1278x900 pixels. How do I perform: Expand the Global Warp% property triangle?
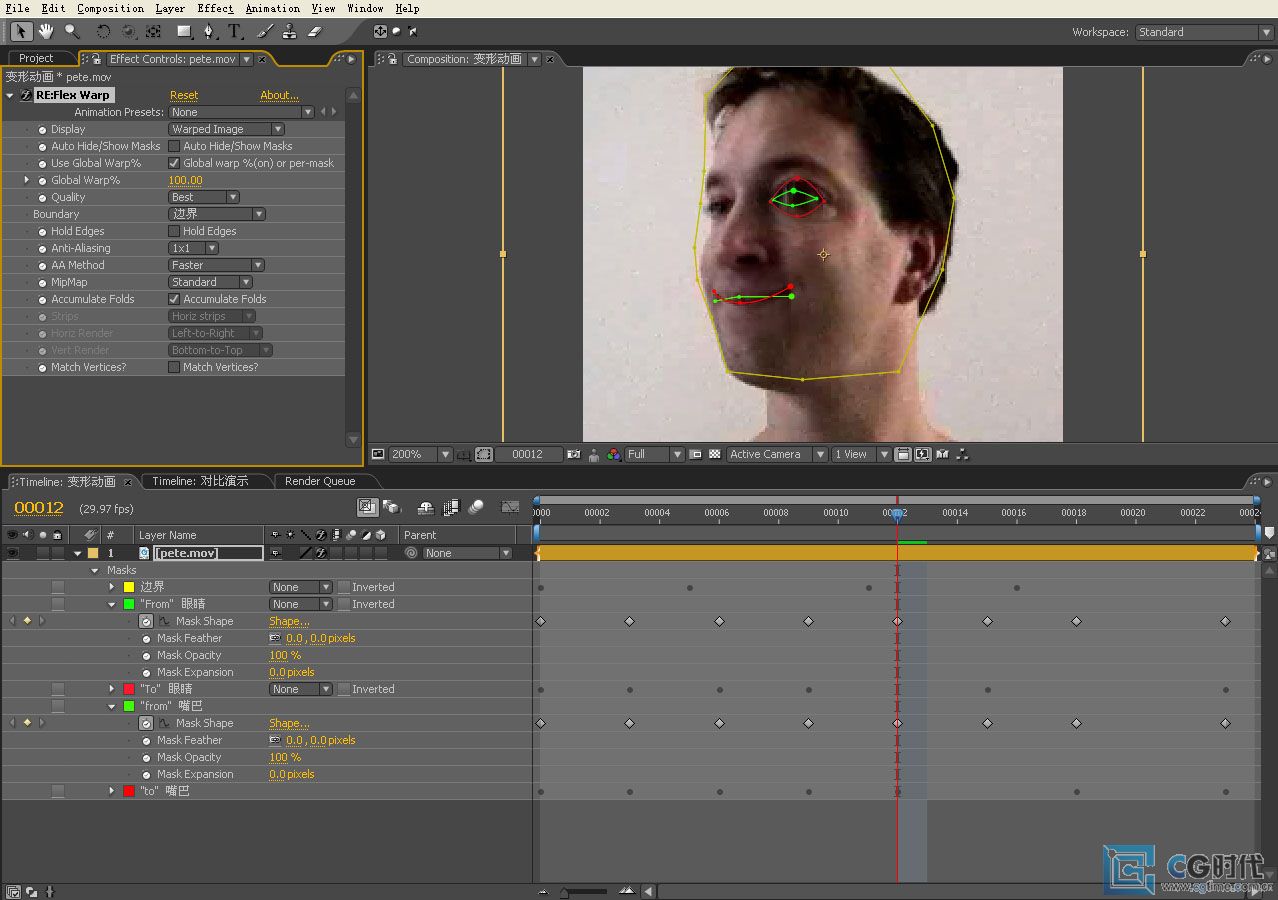pyautogui.click(x=27, y=180)
